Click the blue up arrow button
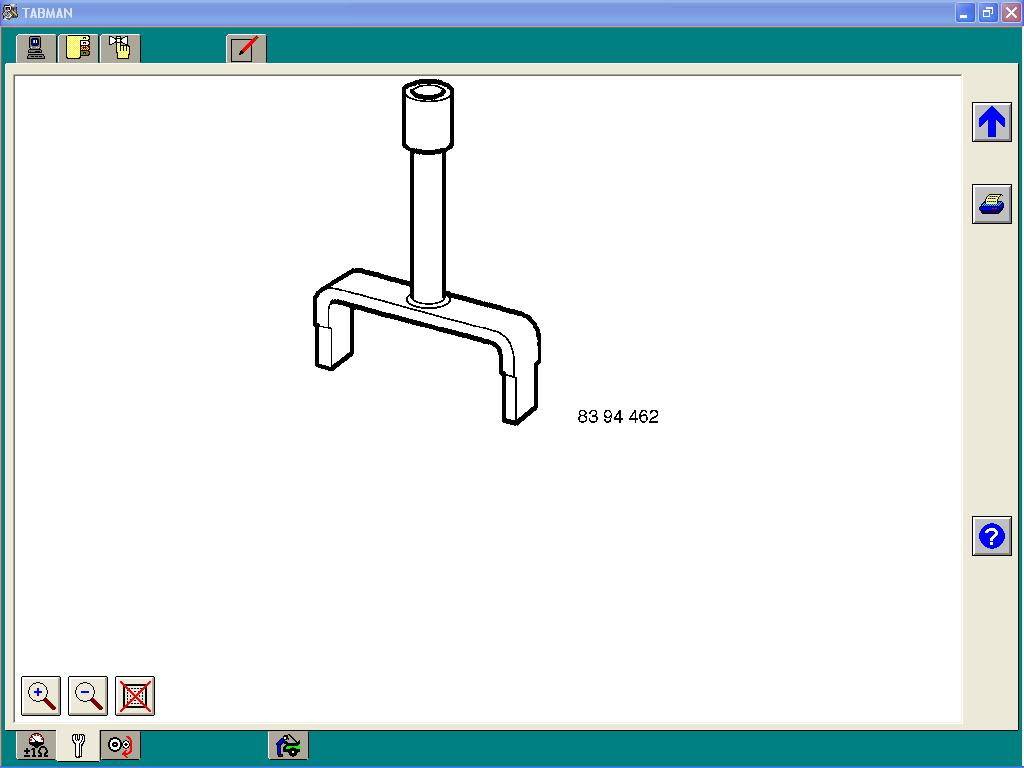The height and width of the screenshot is (768, 1024). 991,122
